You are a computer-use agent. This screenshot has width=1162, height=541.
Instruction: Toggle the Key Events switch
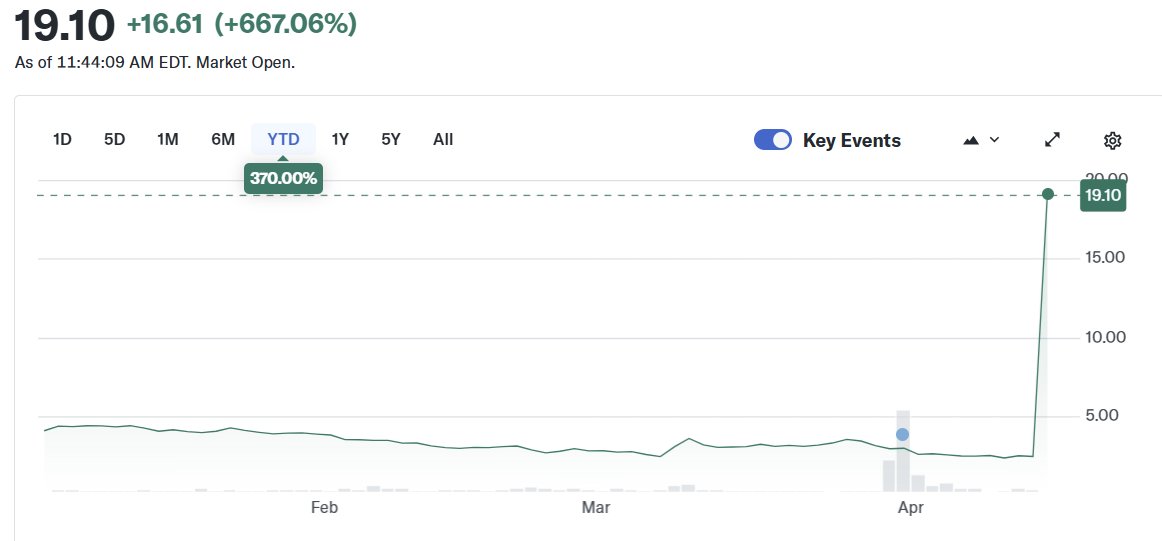click(x=772, y=140)
